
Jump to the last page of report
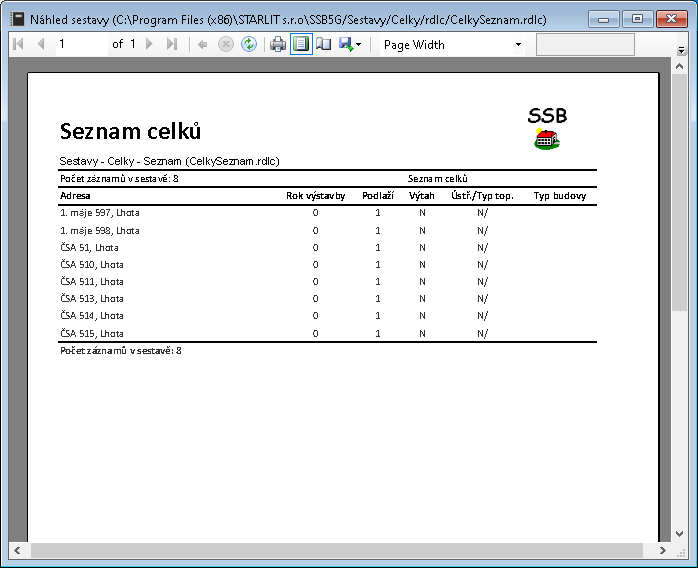pyautogui.click(x=172, y=44)
